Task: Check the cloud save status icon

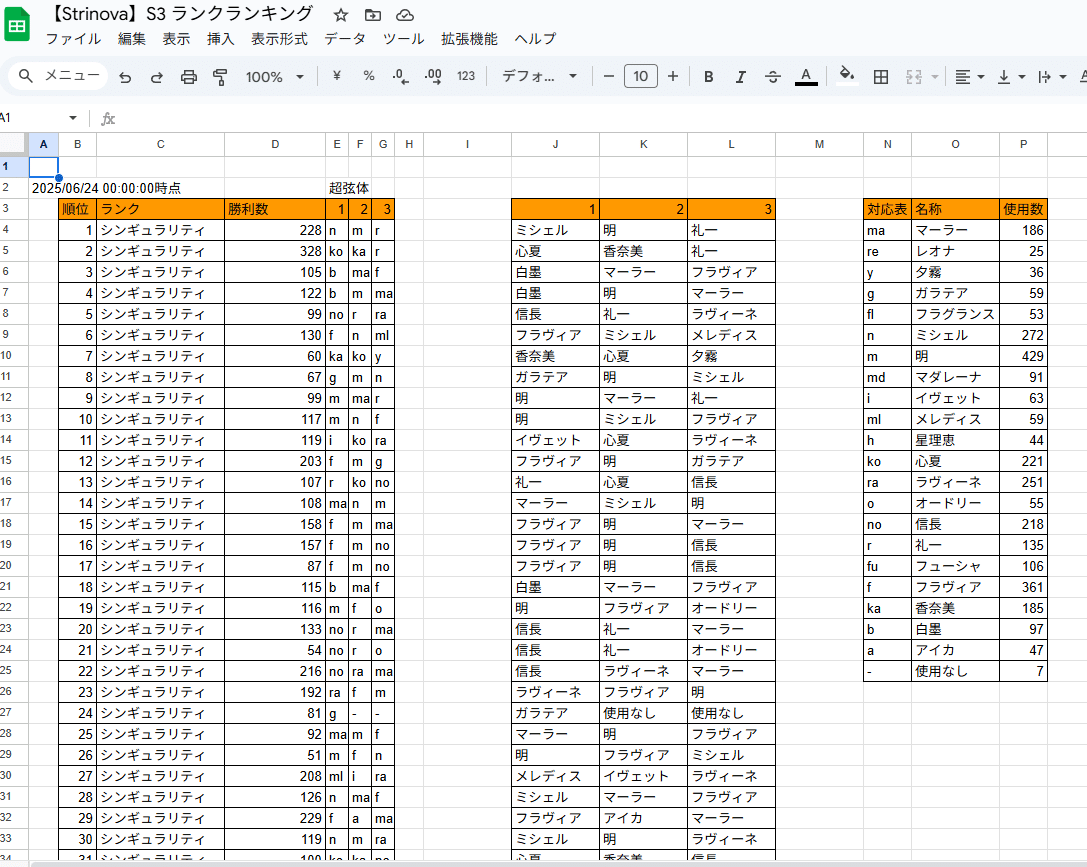Action: point(405,15)
